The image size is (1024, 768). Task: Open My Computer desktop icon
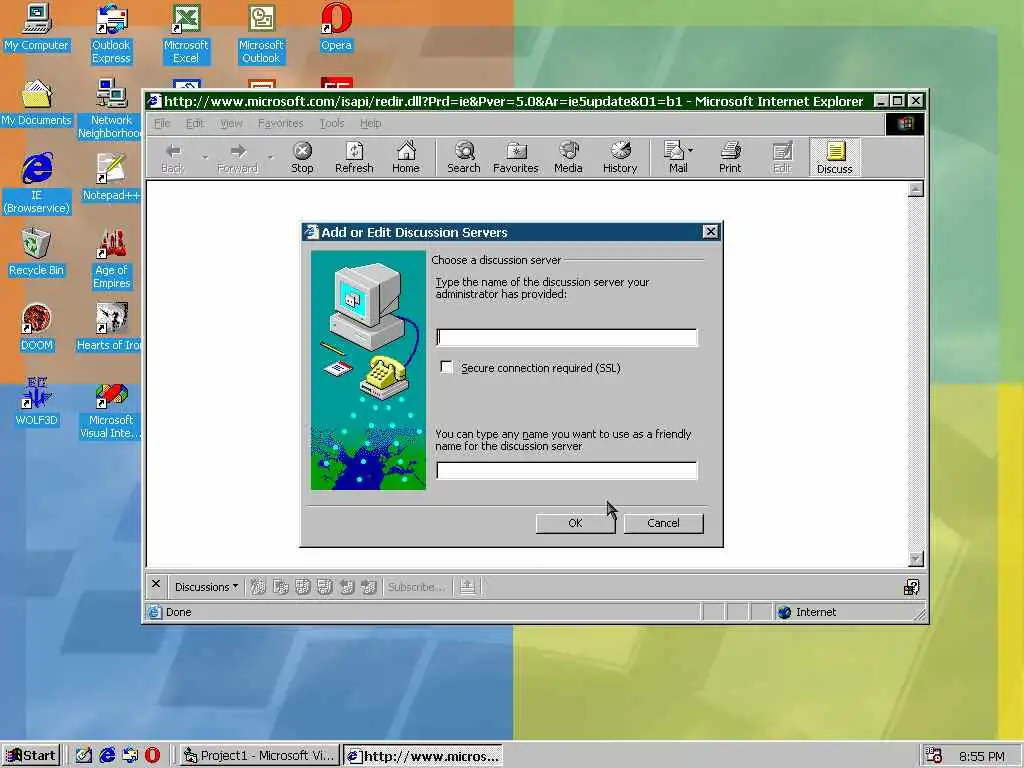[x=37, y=27]
